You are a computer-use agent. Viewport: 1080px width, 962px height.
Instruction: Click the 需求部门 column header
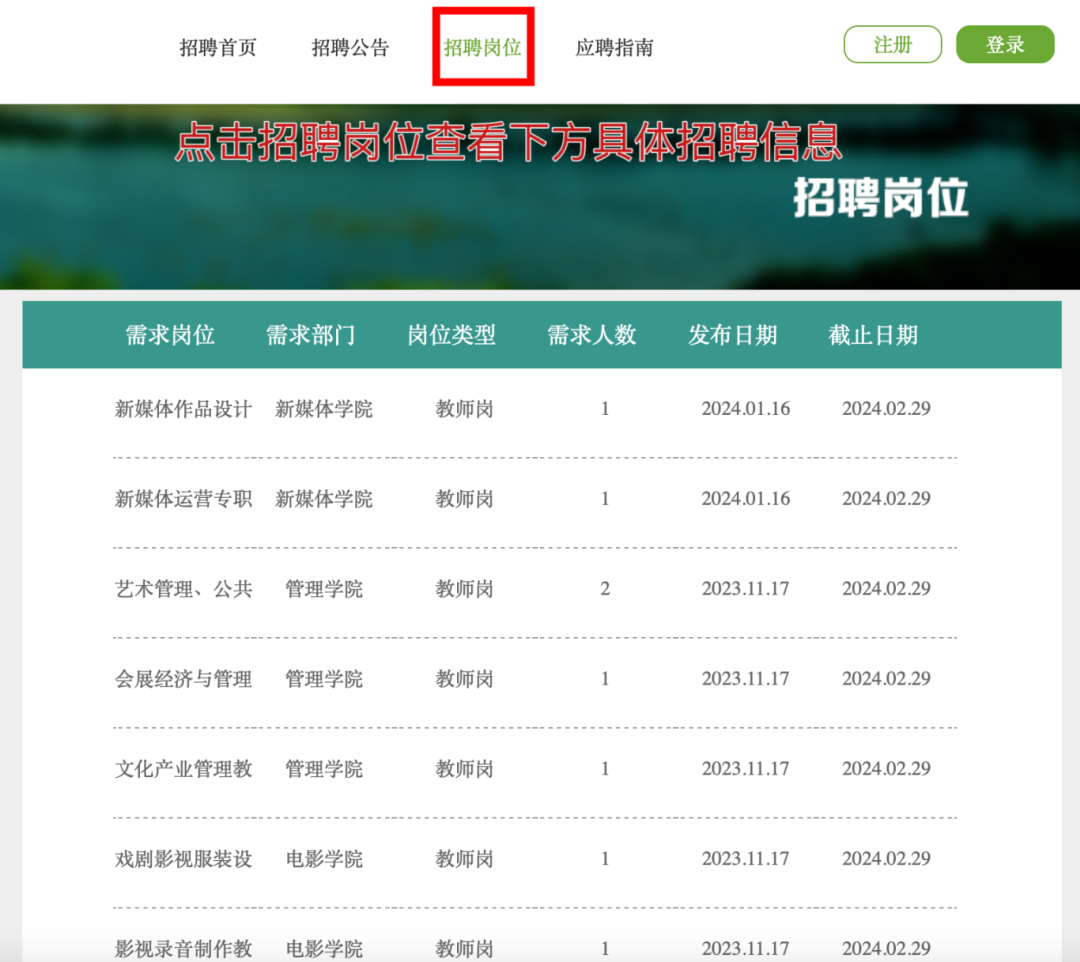tap(310, 335)
